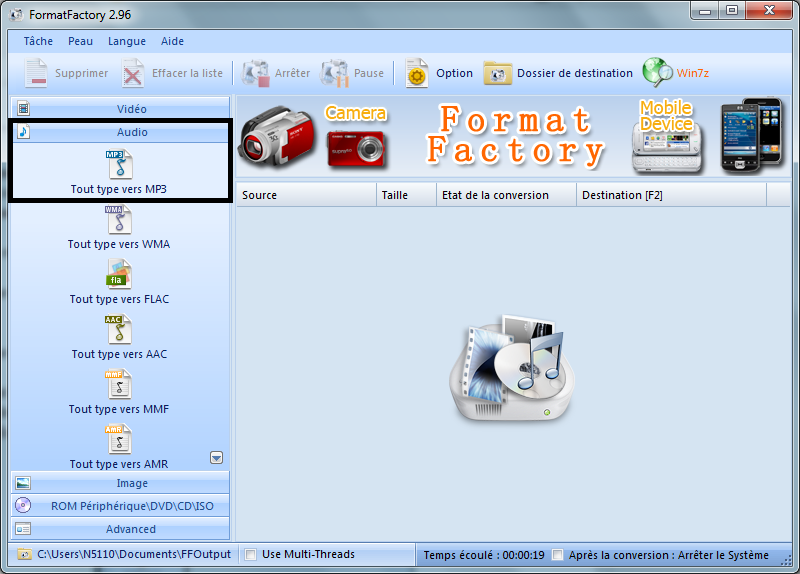
Task: Click the down arrow in audio list
Action: 216,458
